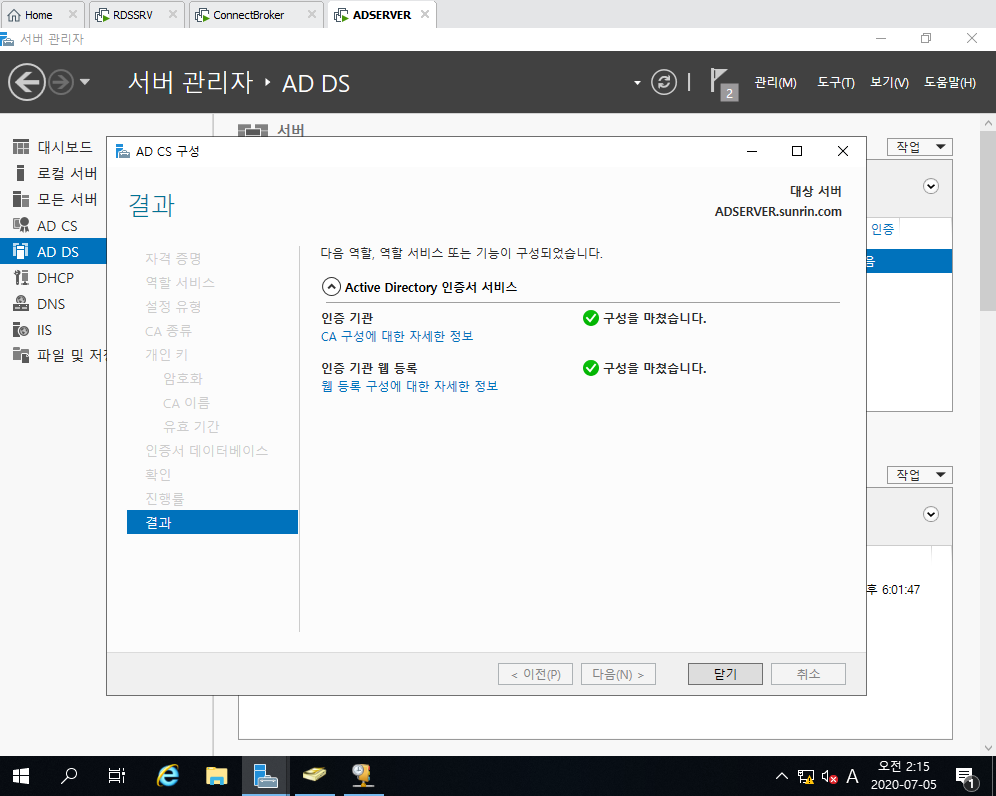996x796 pixels.
Task: Open CA 구성에 대한 자세한 정보 link
Action: pos(397,336)
